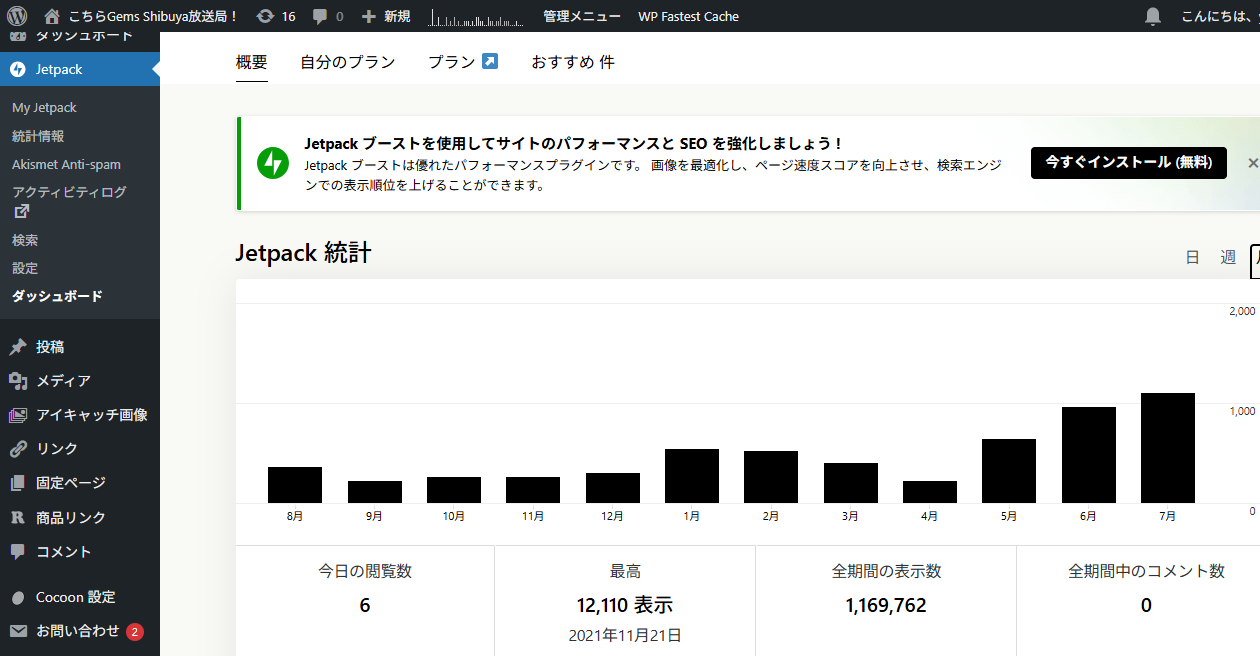Click the 2,000 axis label

[1241, 311]
